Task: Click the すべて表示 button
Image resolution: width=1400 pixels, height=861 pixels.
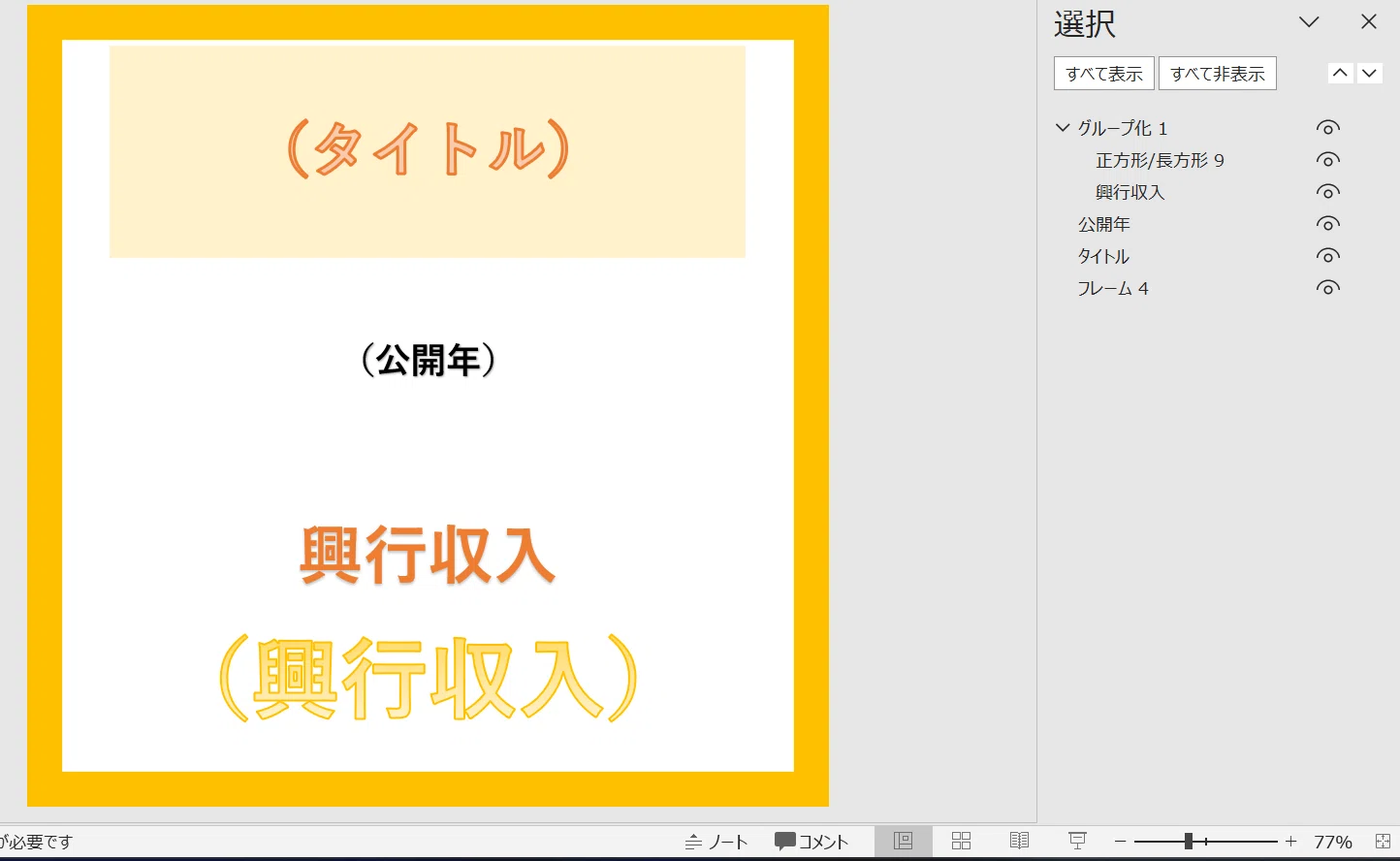Action: (1104, 74)
